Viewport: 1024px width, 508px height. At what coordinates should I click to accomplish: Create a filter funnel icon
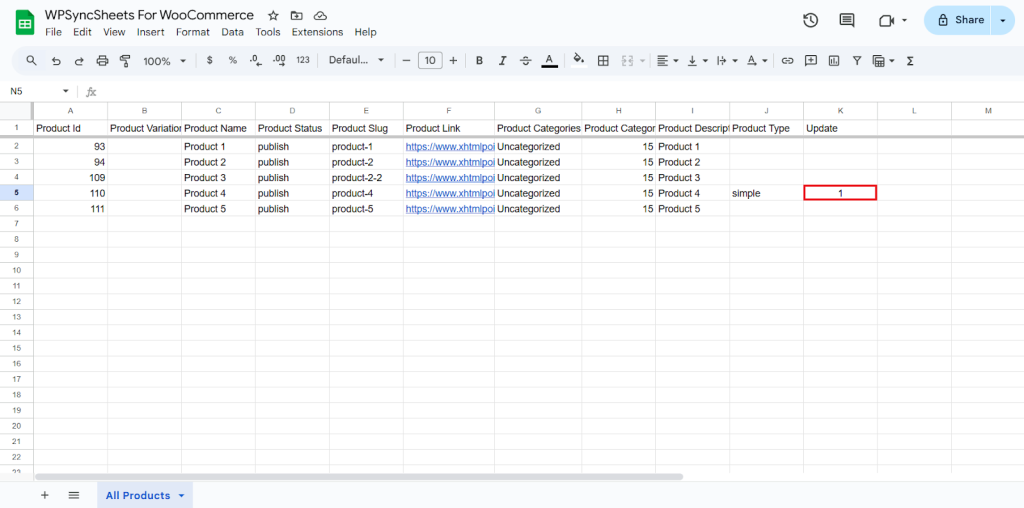(x=857, y=61)
